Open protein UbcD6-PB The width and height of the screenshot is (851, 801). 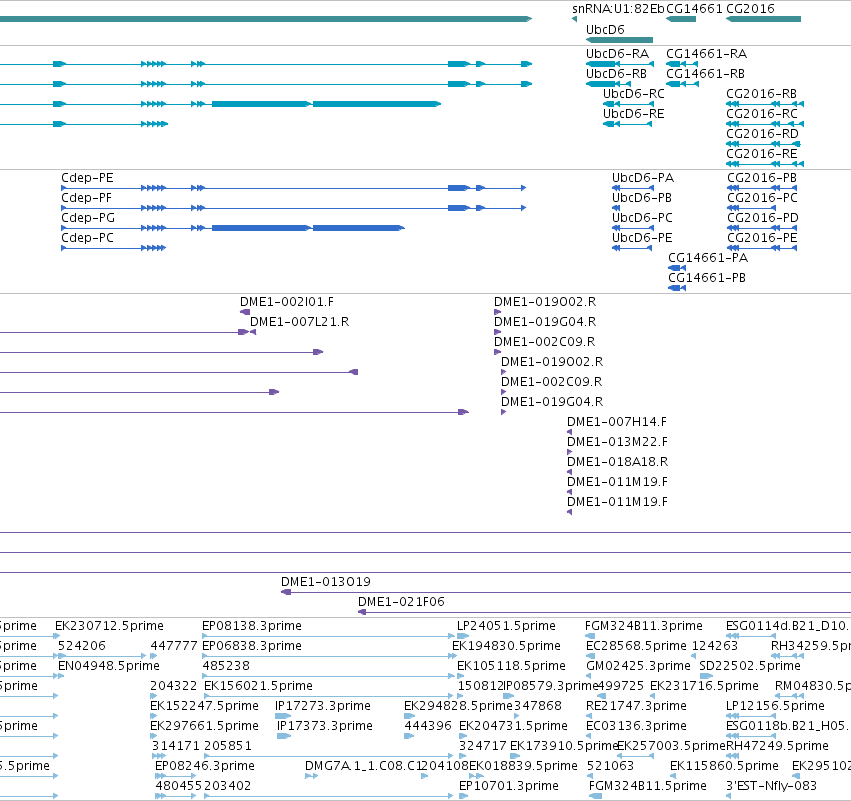pyautogui.click(x=642, y=198)
